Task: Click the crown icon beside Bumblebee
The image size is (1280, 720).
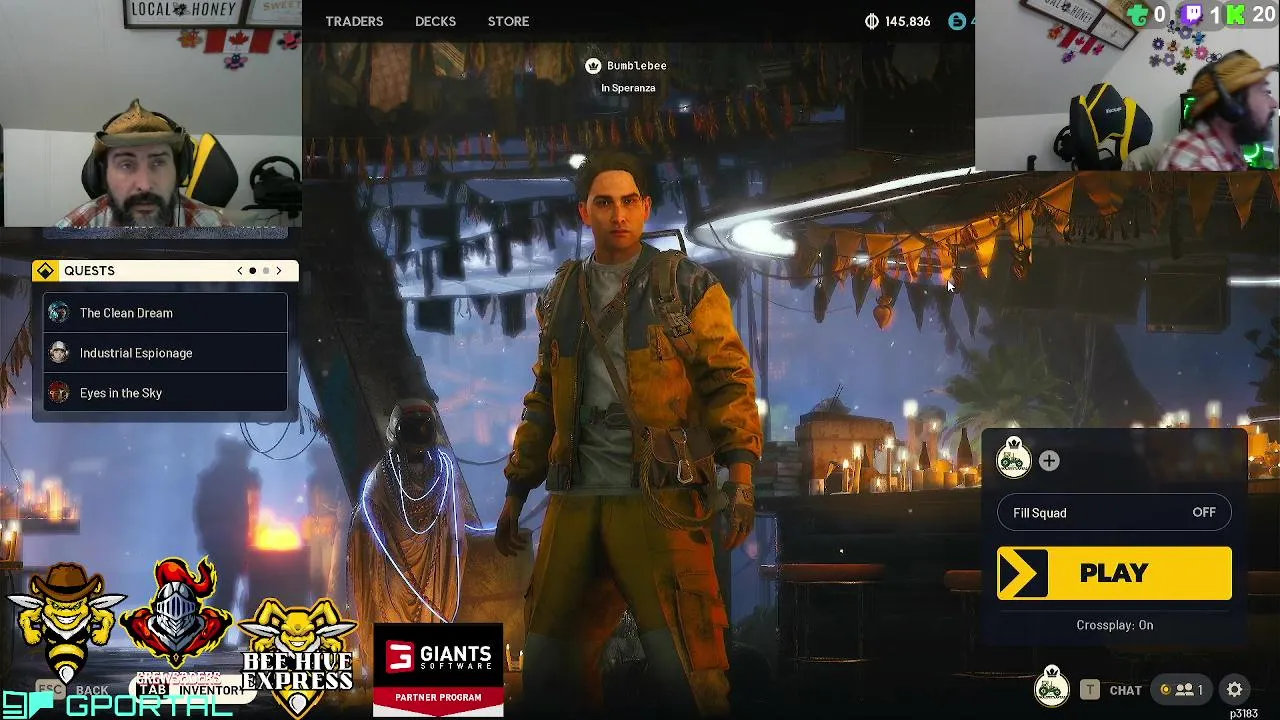Action: click(x=593, y=66)
